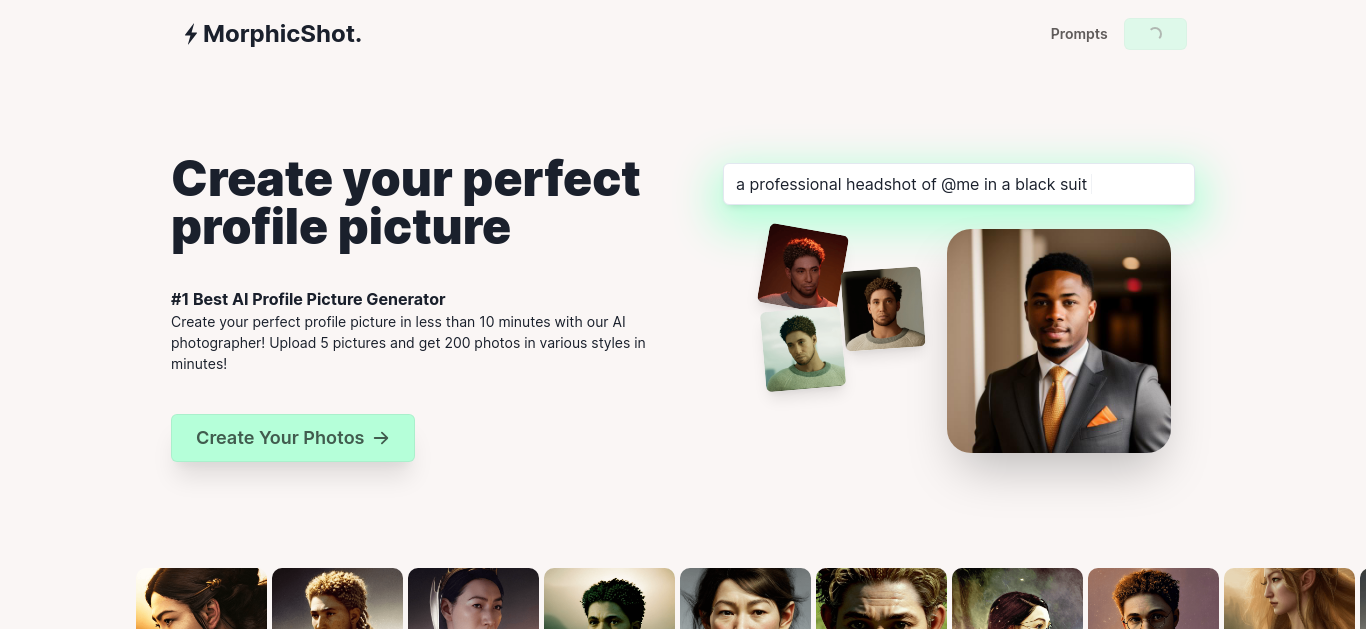This screenshot has width=1366, height=629.
Task: Open gallery image of blond man on green background
Action: (881, 598)
